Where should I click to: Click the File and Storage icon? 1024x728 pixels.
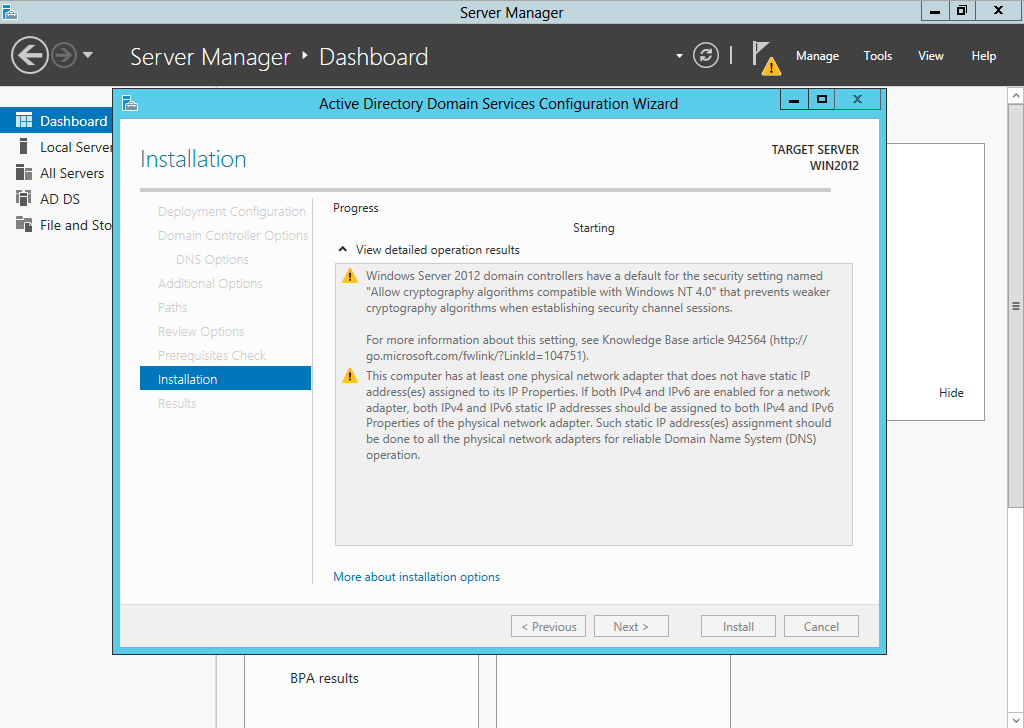[24, 225]
